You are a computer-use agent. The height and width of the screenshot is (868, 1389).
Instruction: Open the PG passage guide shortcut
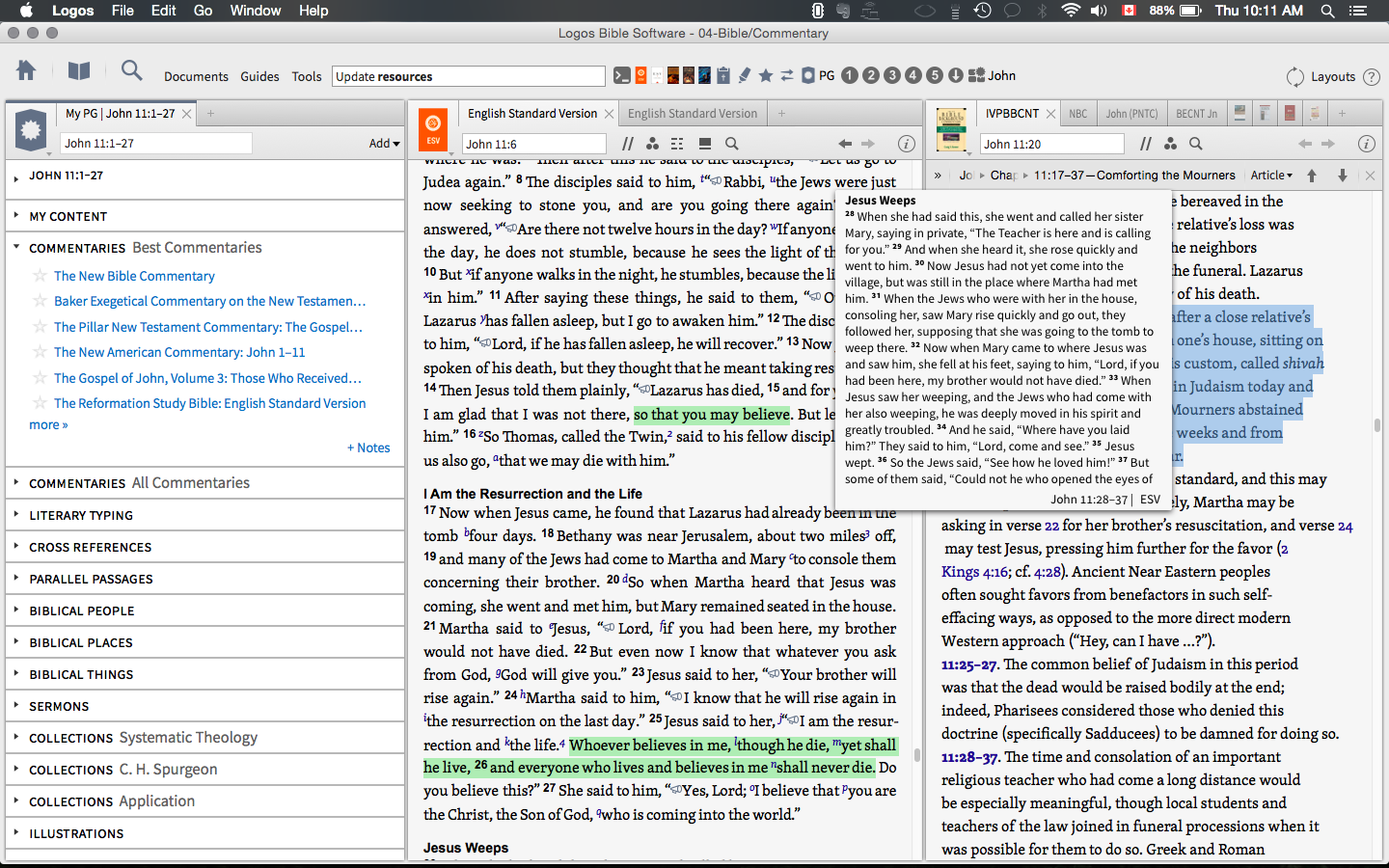tap(818, 75)
